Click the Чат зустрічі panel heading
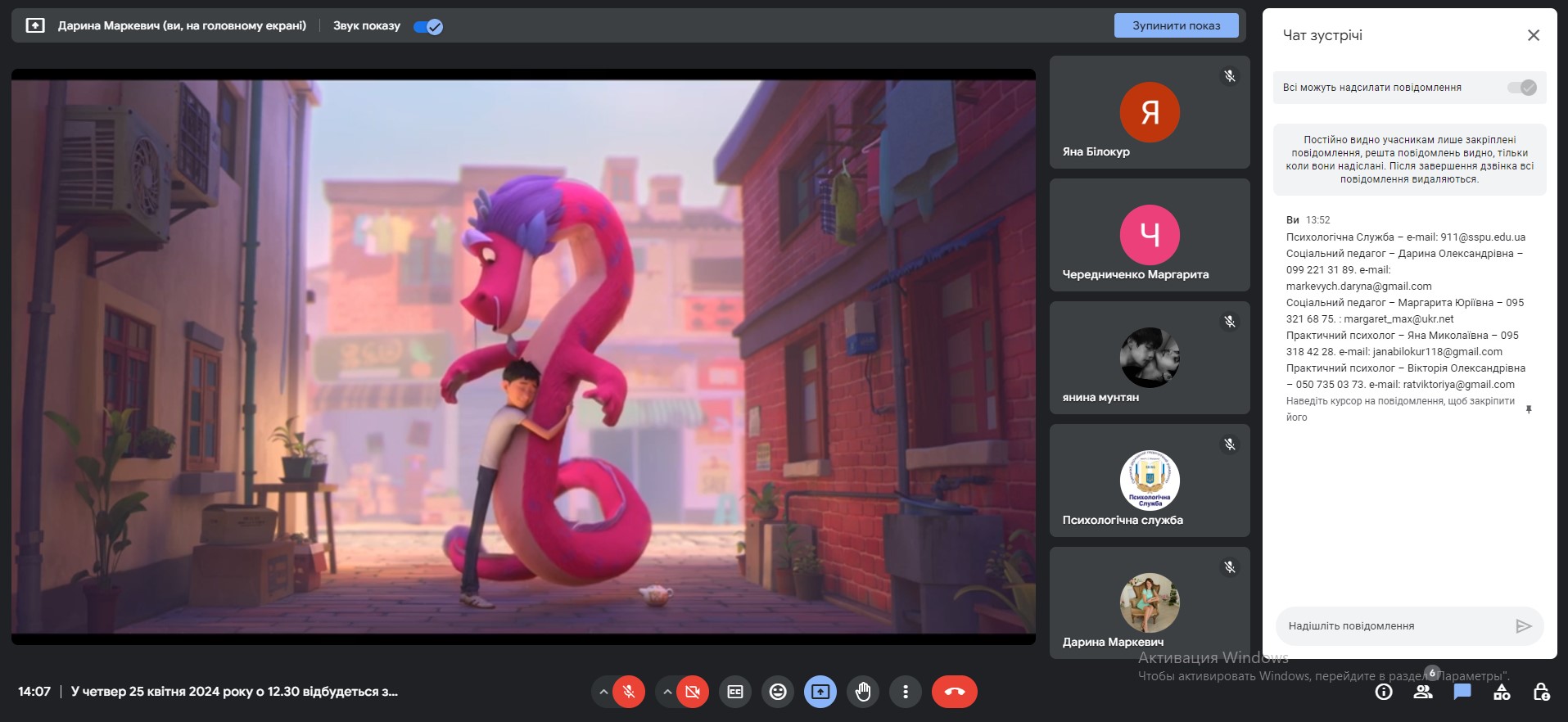This screenshot has width=1568, height=722. pyautogui.click(x=1322, y=35)
